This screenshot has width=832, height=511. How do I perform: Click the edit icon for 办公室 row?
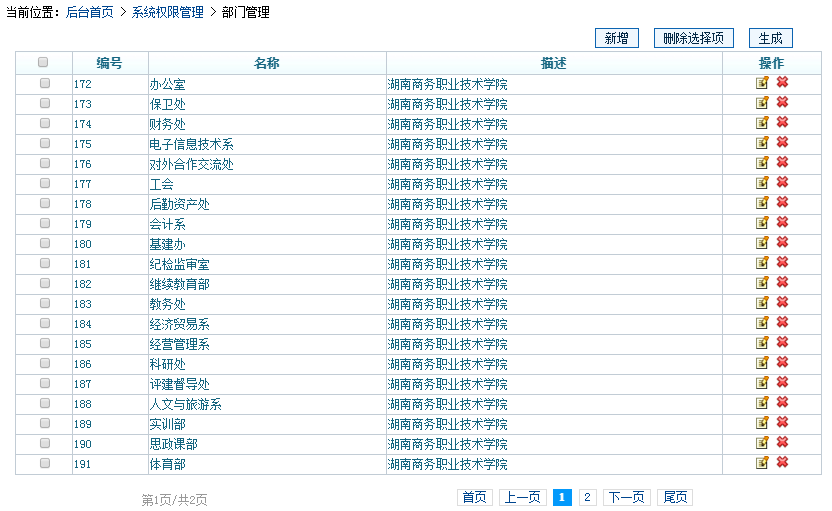pos(762,83)
